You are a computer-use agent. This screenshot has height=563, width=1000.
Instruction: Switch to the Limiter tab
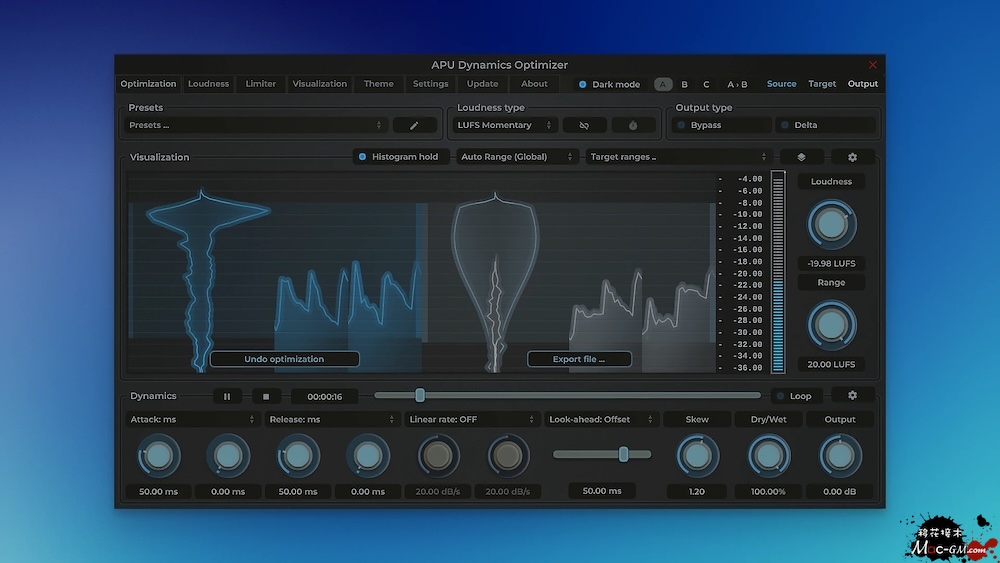pyautogui.click(x=261, y=84)
